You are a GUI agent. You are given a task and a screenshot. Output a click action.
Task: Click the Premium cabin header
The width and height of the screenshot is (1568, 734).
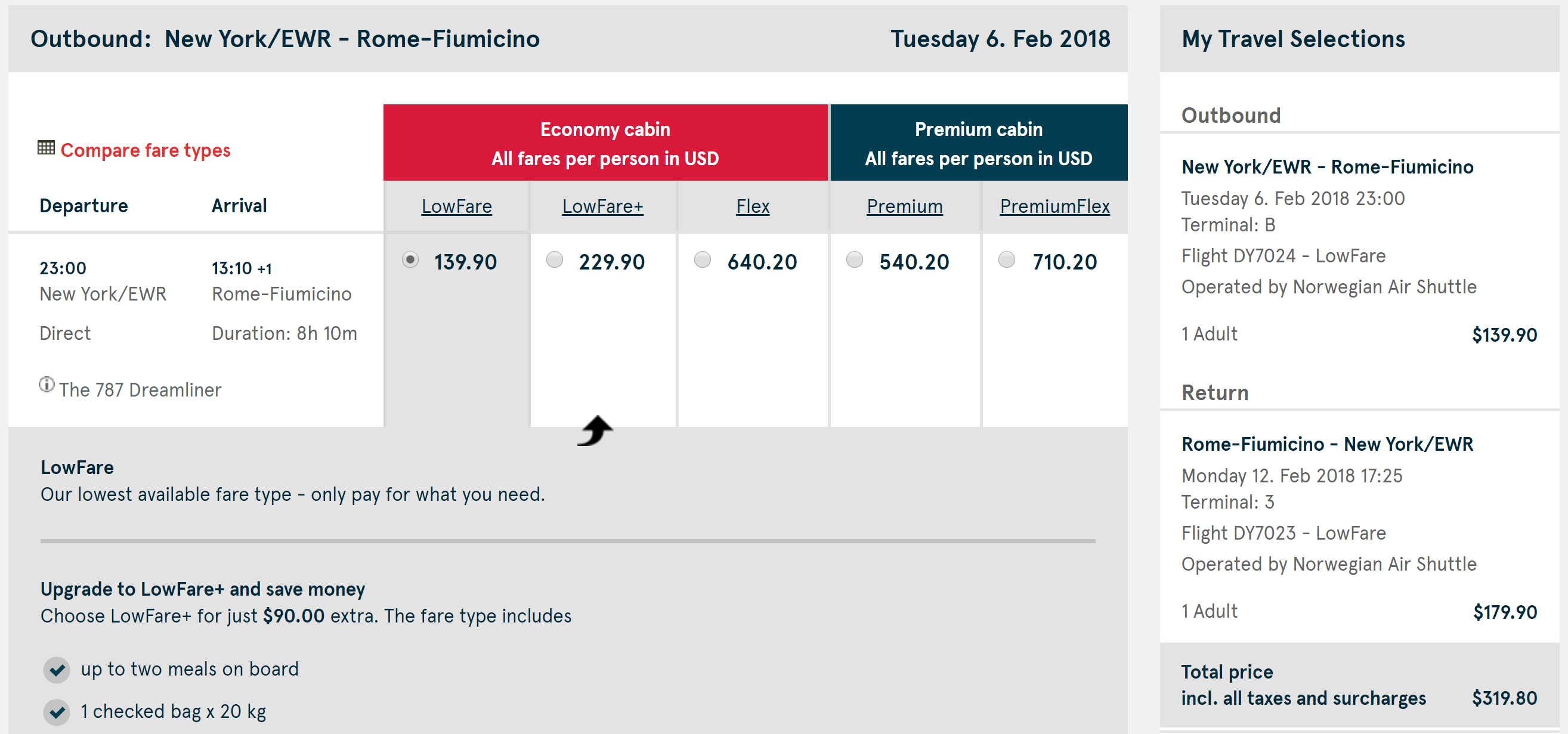click(x=979, y=143)
